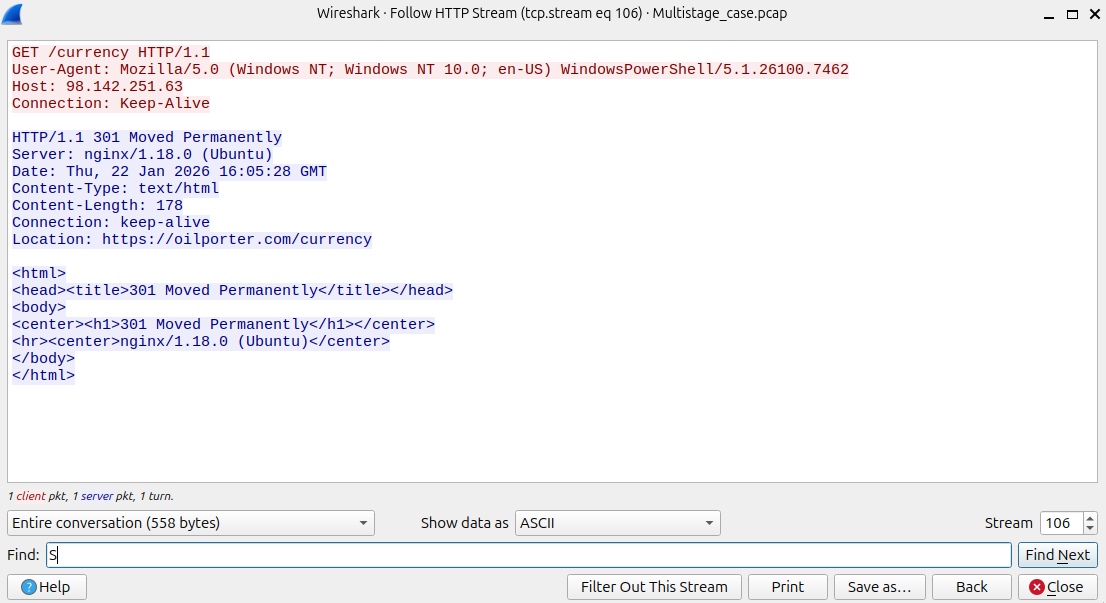Click the "Content-Length: 178" line
Screen dimensions: 1106x603
tap(97, 205)
